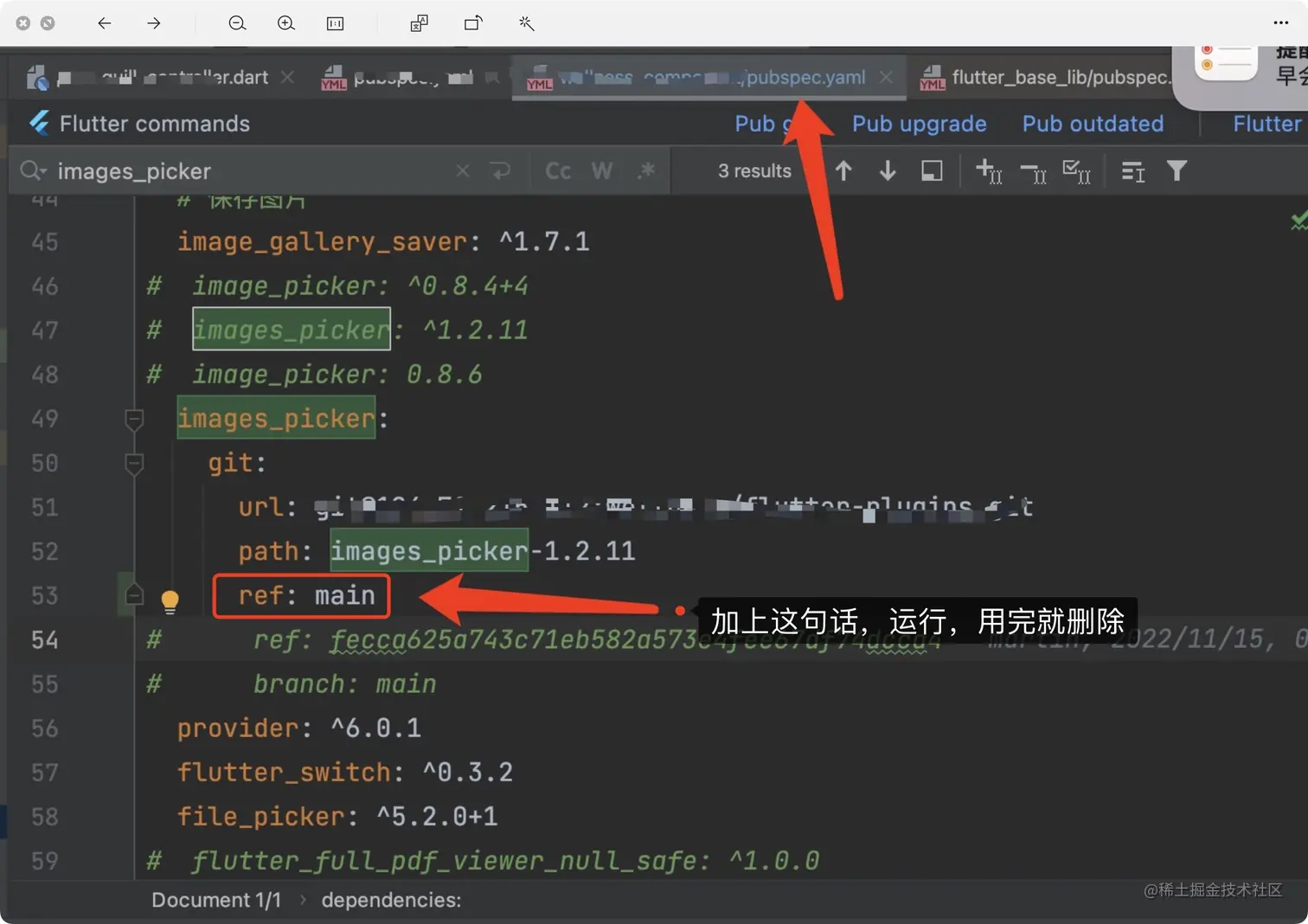This screenshot has height=924, width=1308.
Task: Click the highlighted images_picker match on line 47
Action: pos(292,330)
